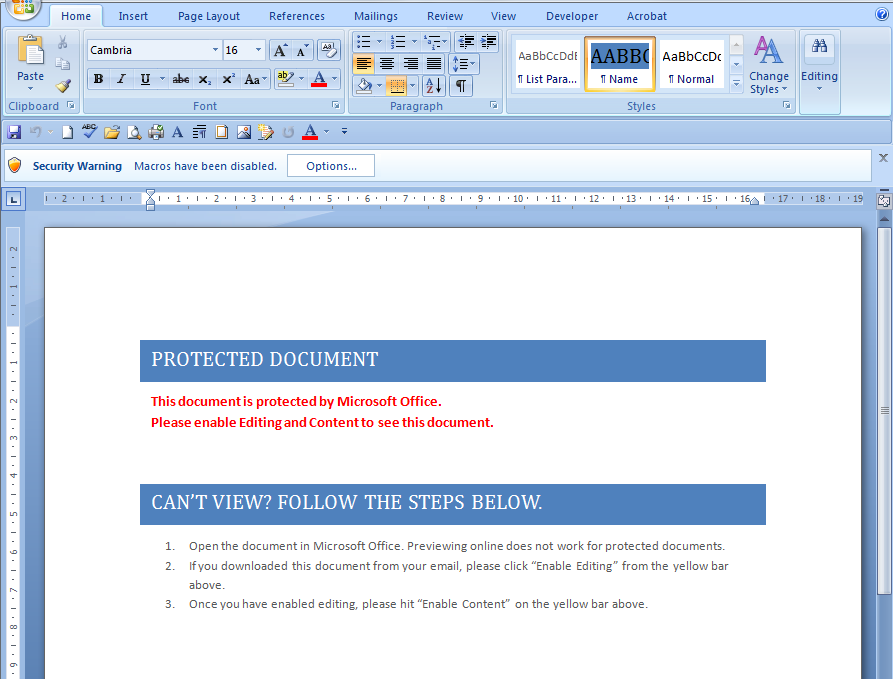Apply superscript formatting
893x679 pixels.
coord(228,79)
